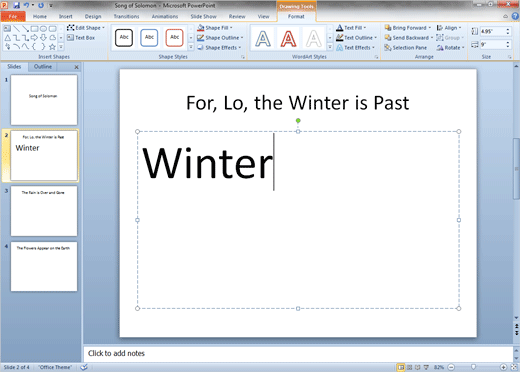520x372 pixels.
Task: Open the Text Outline dropdown
Action: click(356, 38)
